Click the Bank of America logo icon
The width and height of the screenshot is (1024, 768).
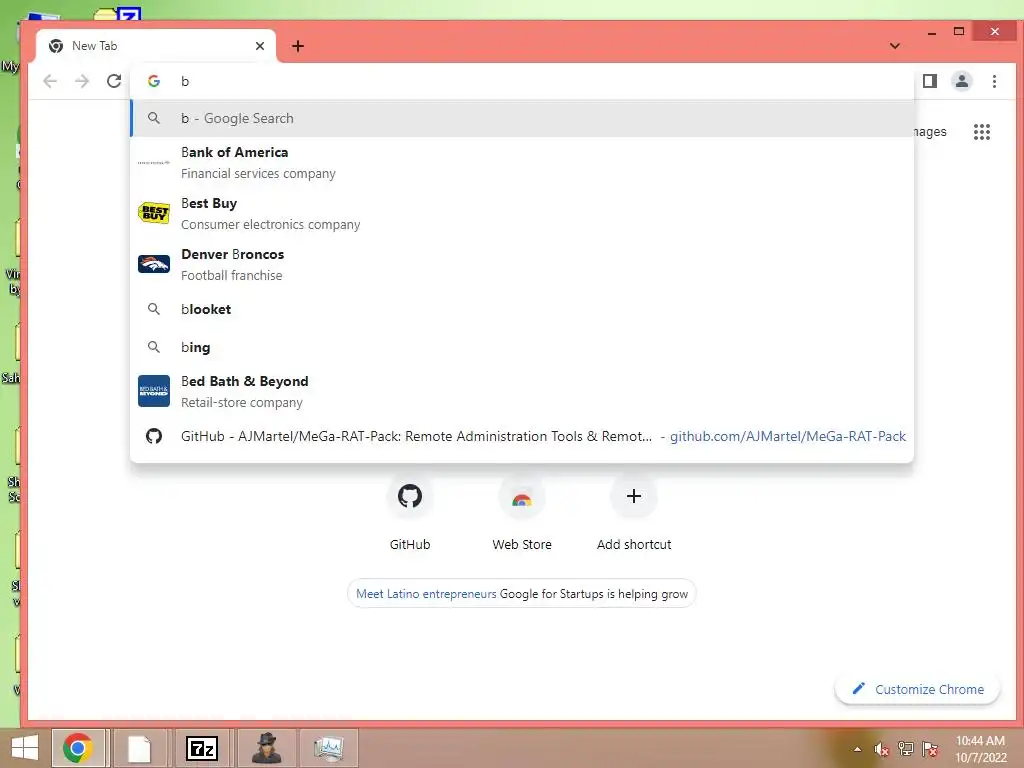[x=154, y=162]
